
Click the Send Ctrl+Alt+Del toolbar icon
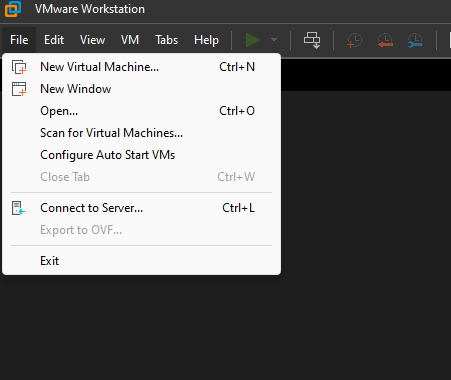pos(312,40)
